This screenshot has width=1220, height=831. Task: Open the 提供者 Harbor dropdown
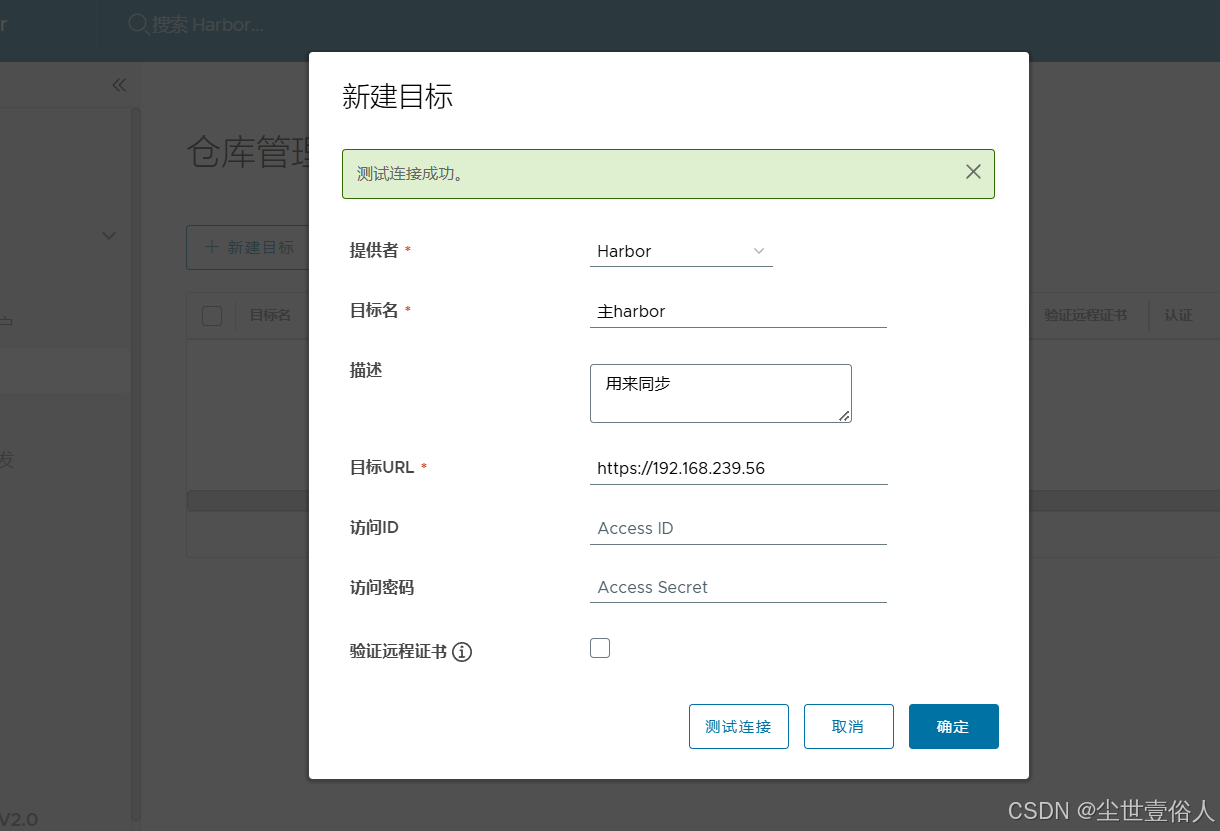tap(681, 251)
